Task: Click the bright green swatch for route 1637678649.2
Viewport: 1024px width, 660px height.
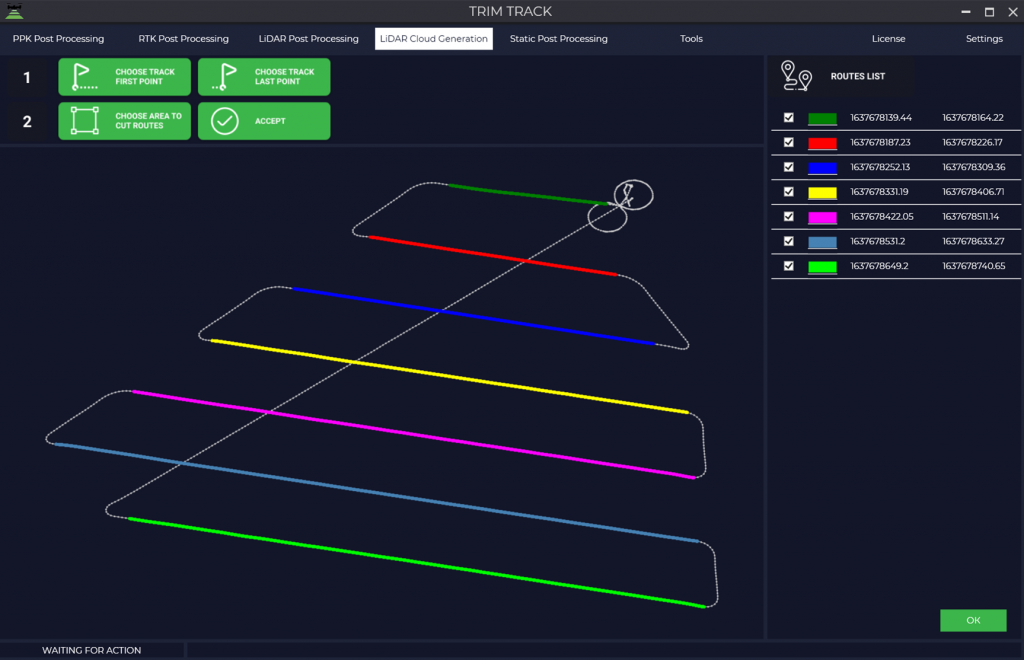Action: (x=822, y=266)
